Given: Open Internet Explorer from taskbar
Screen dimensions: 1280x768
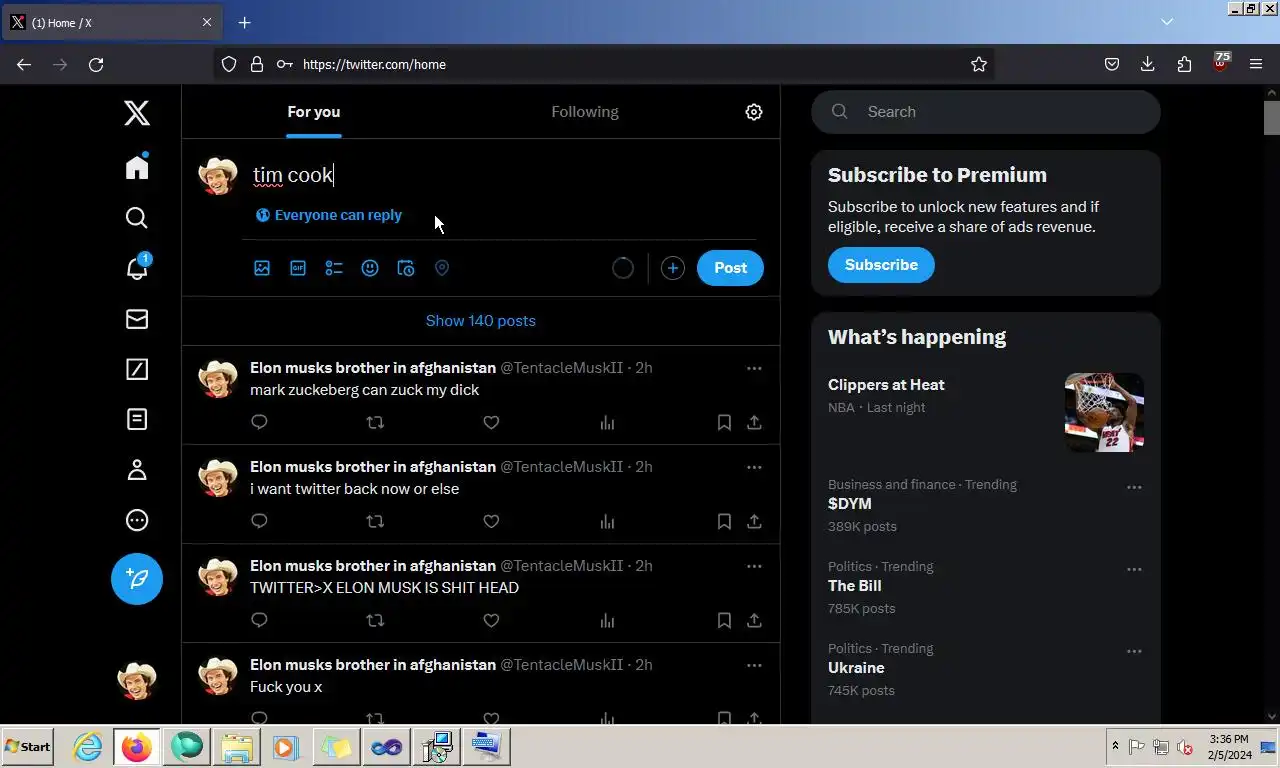Looking at the screenshot, I should click(88, 747).
